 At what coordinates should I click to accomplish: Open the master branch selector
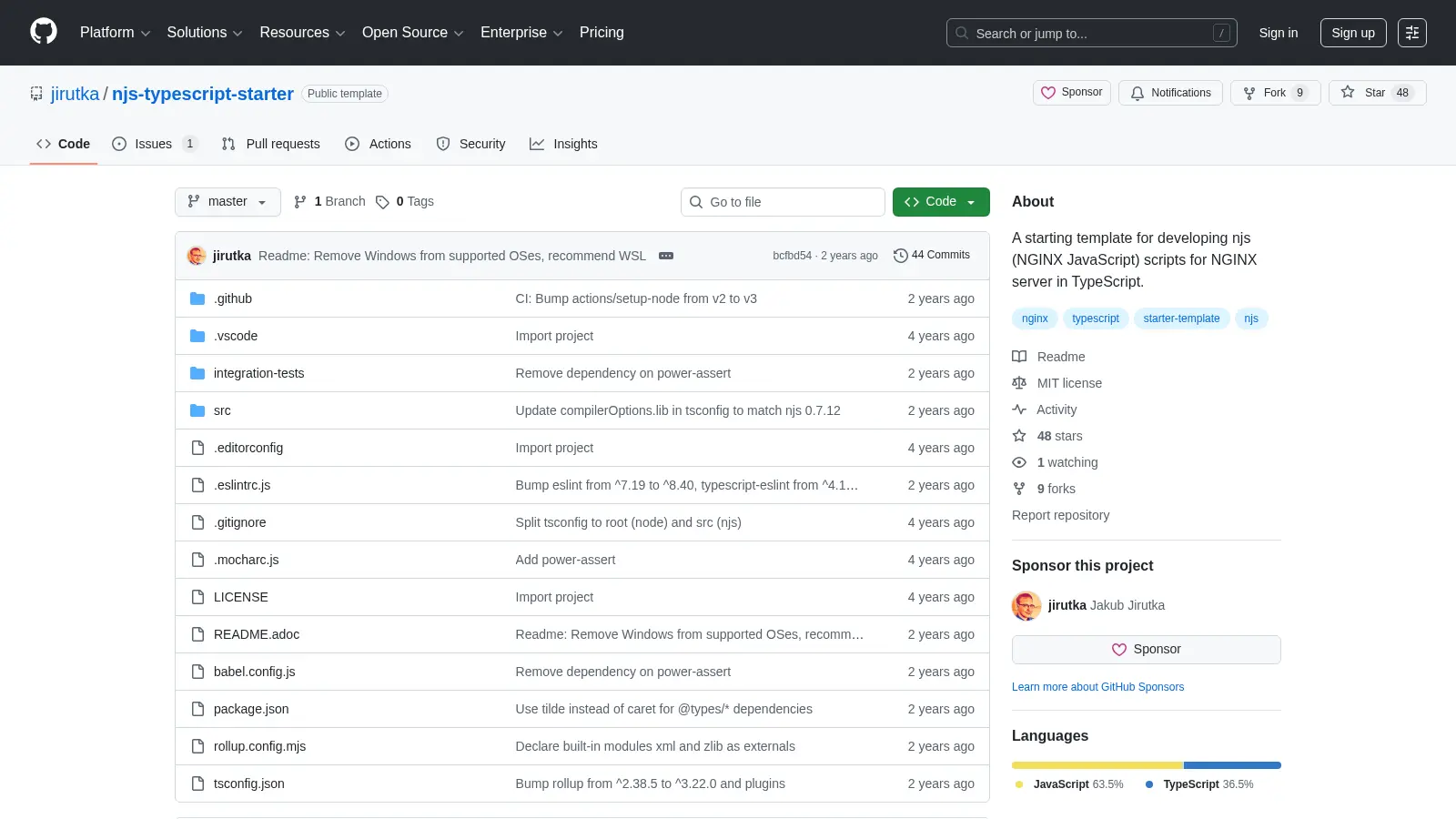click(x=227, y=202)
